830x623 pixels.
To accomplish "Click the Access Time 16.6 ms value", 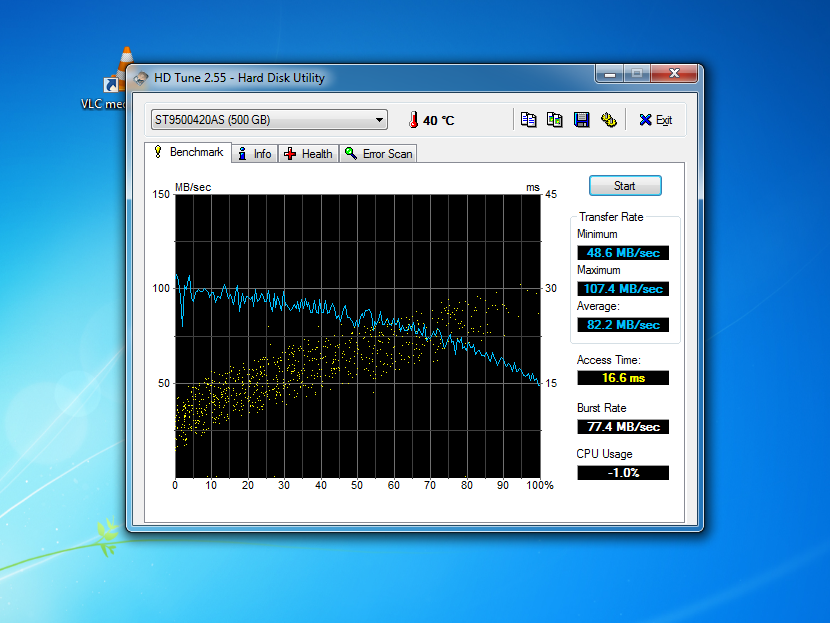I will click(623, 378).
